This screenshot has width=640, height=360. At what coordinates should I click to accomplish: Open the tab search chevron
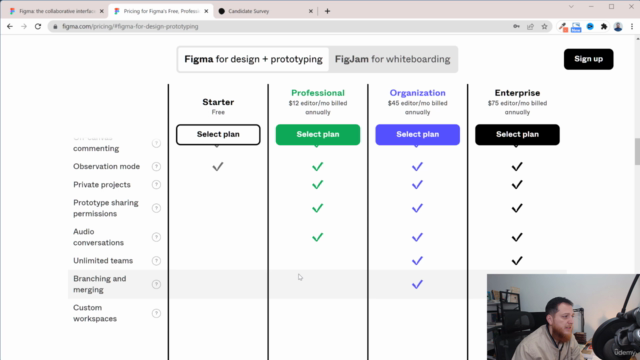pyautogui.click(x=571, y=7)
